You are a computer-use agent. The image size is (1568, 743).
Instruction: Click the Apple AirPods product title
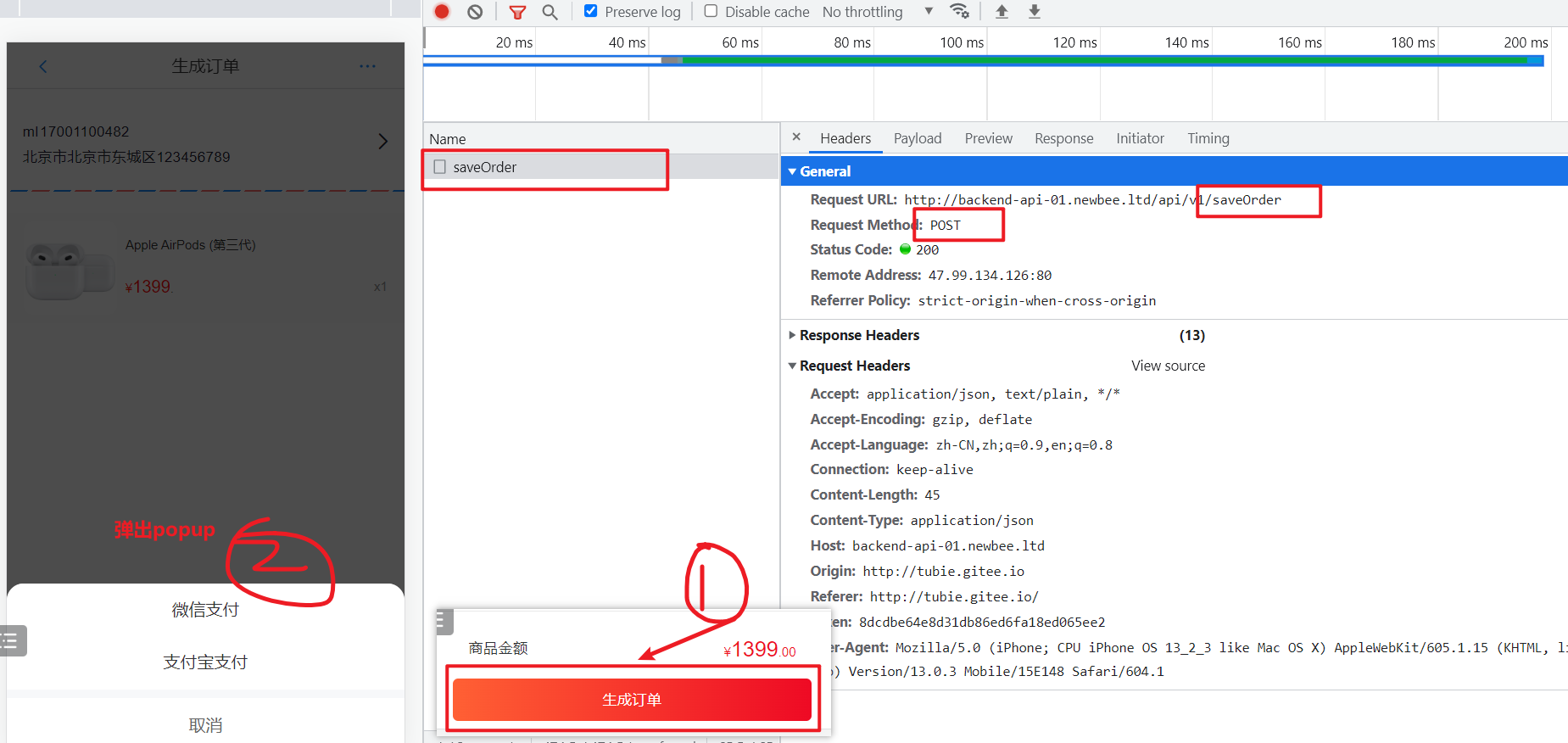(191, 245)
